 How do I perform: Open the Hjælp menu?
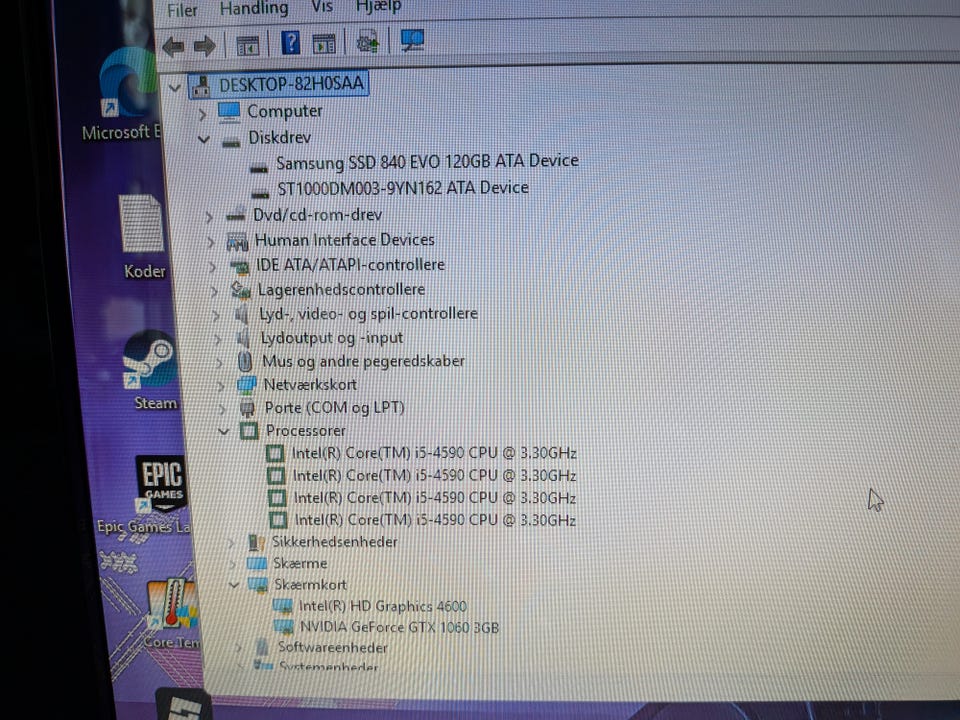click(x=378, y=6)
